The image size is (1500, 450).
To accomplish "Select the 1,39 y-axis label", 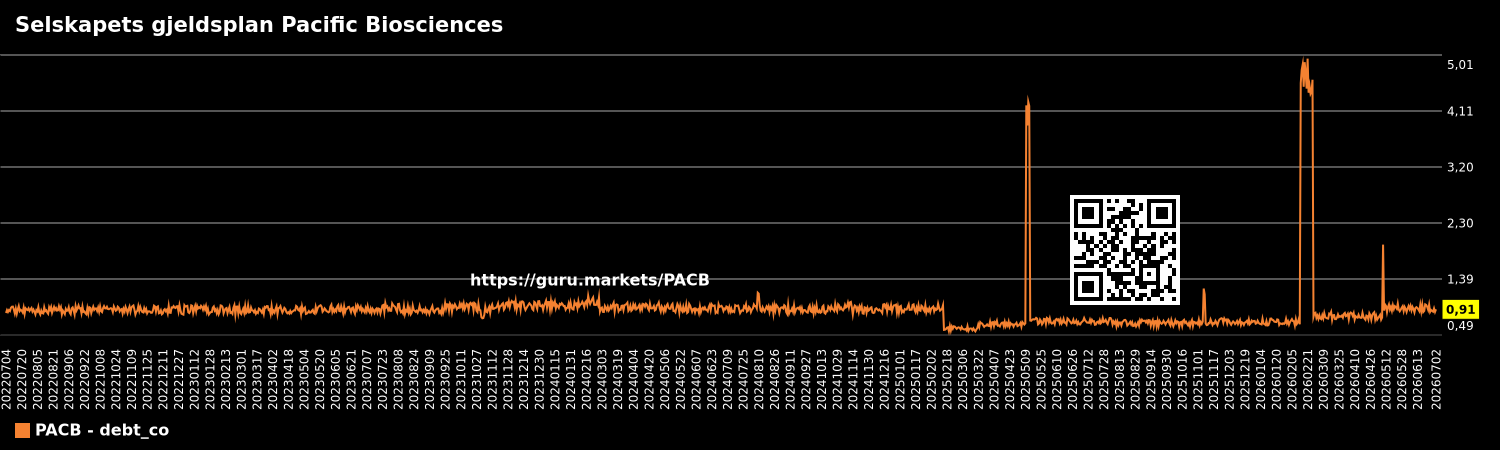I will pos(1460,279).
